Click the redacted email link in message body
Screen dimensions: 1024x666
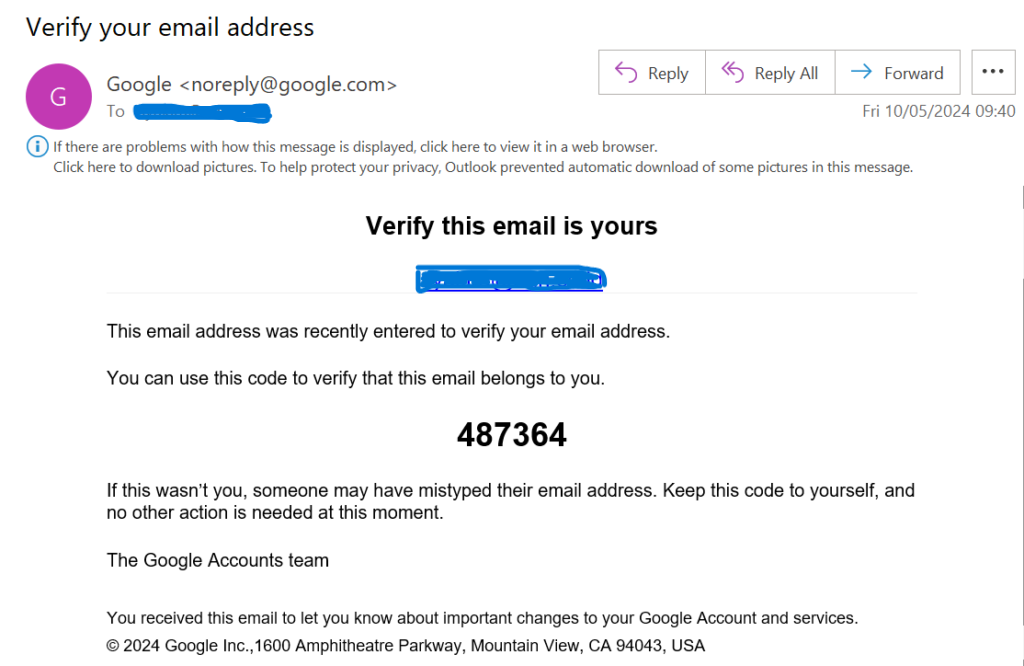coord(511,279)
